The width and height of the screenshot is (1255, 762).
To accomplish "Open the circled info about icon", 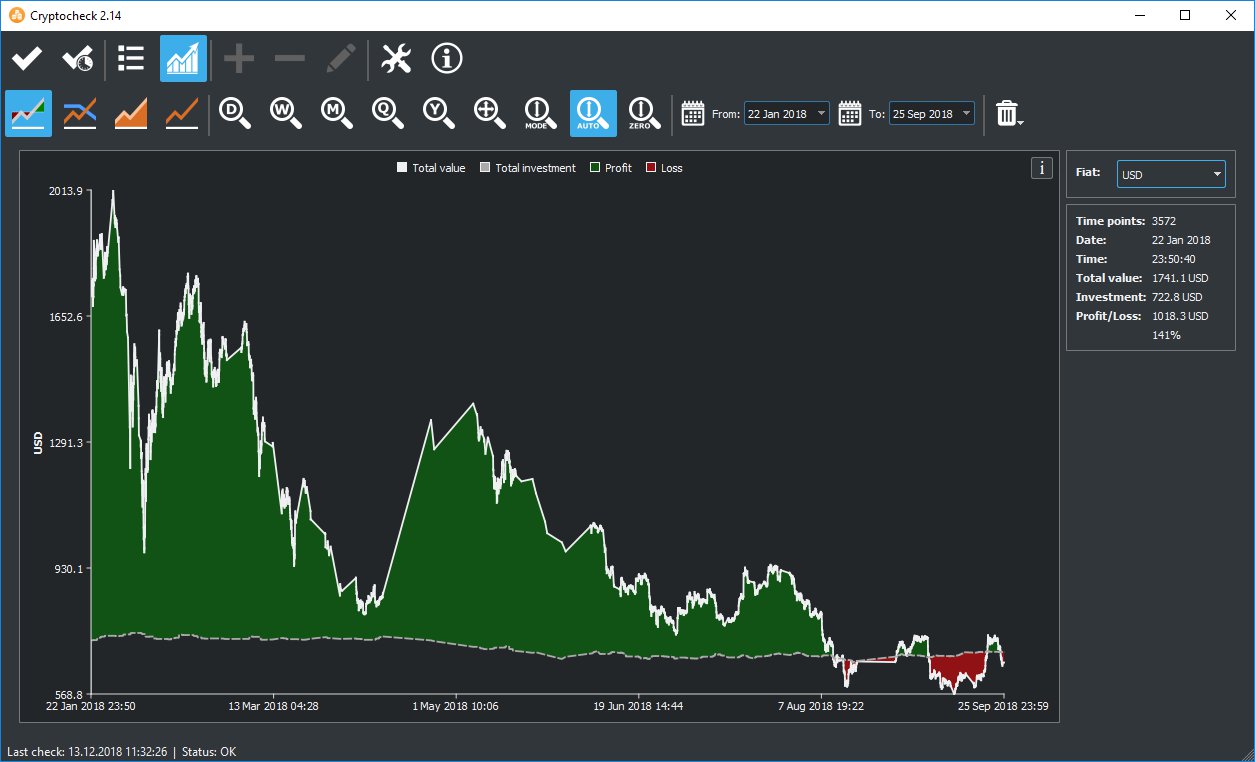I will click(447, 59).
